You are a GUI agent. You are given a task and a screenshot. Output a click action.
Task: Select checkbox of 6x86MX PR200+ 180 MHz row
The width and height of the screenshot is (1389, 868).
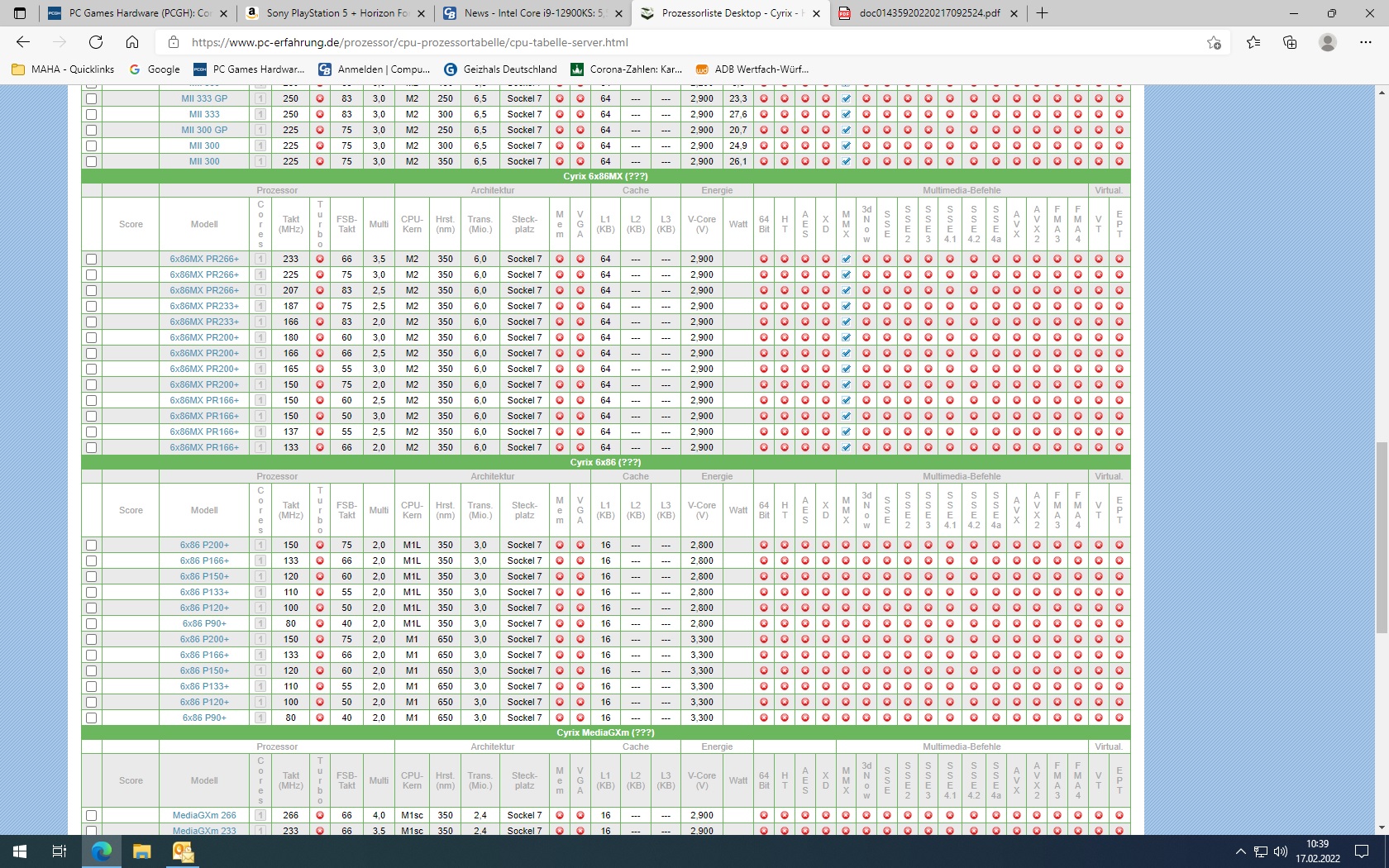tap(91, 337)
